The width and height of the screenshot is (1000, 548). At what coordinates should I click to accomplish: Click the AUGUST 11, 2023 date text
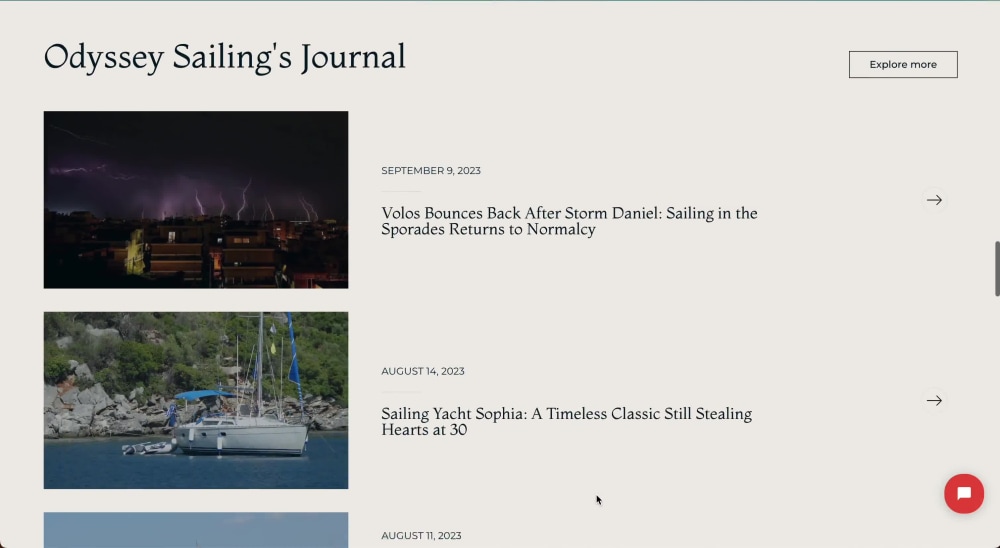421,536
